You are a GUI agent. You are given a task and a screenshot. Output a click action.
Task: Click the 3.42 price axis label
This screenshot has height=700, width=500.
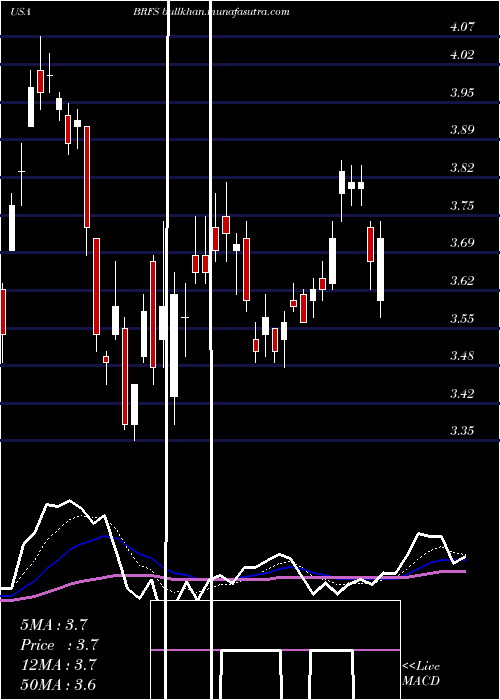(462, 393)
